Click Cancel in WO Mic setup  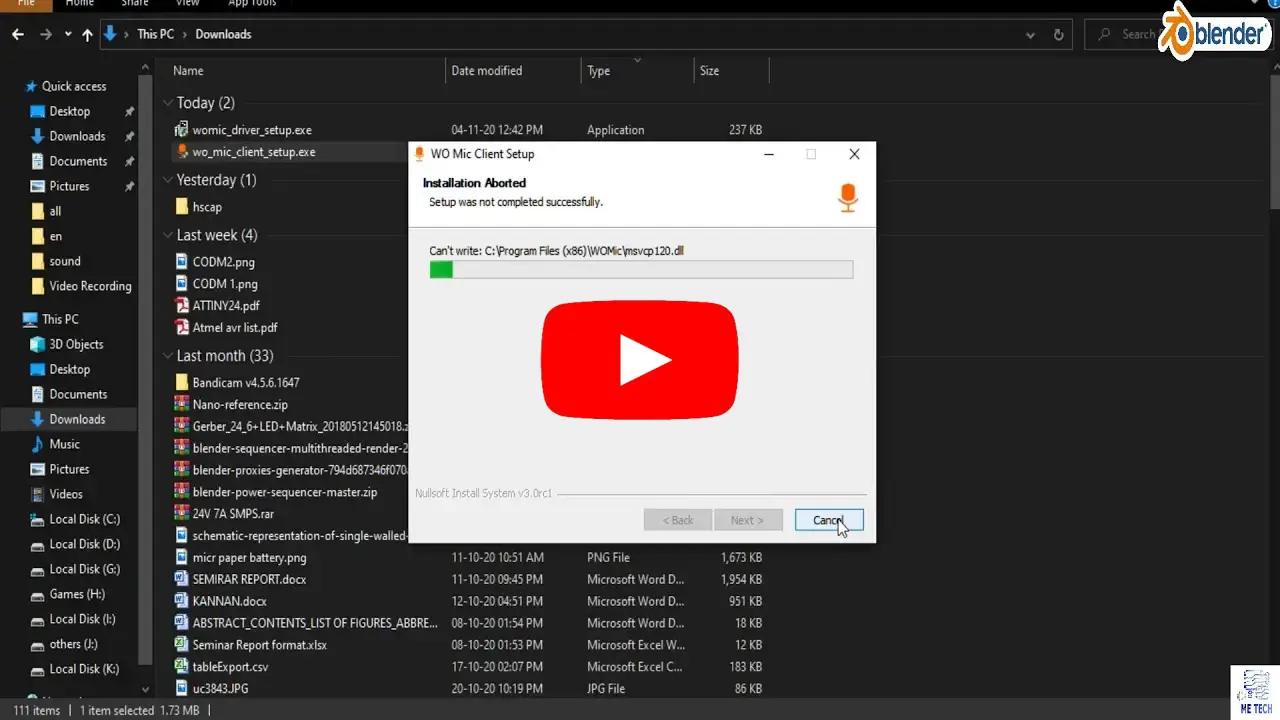tap(828, 520)
